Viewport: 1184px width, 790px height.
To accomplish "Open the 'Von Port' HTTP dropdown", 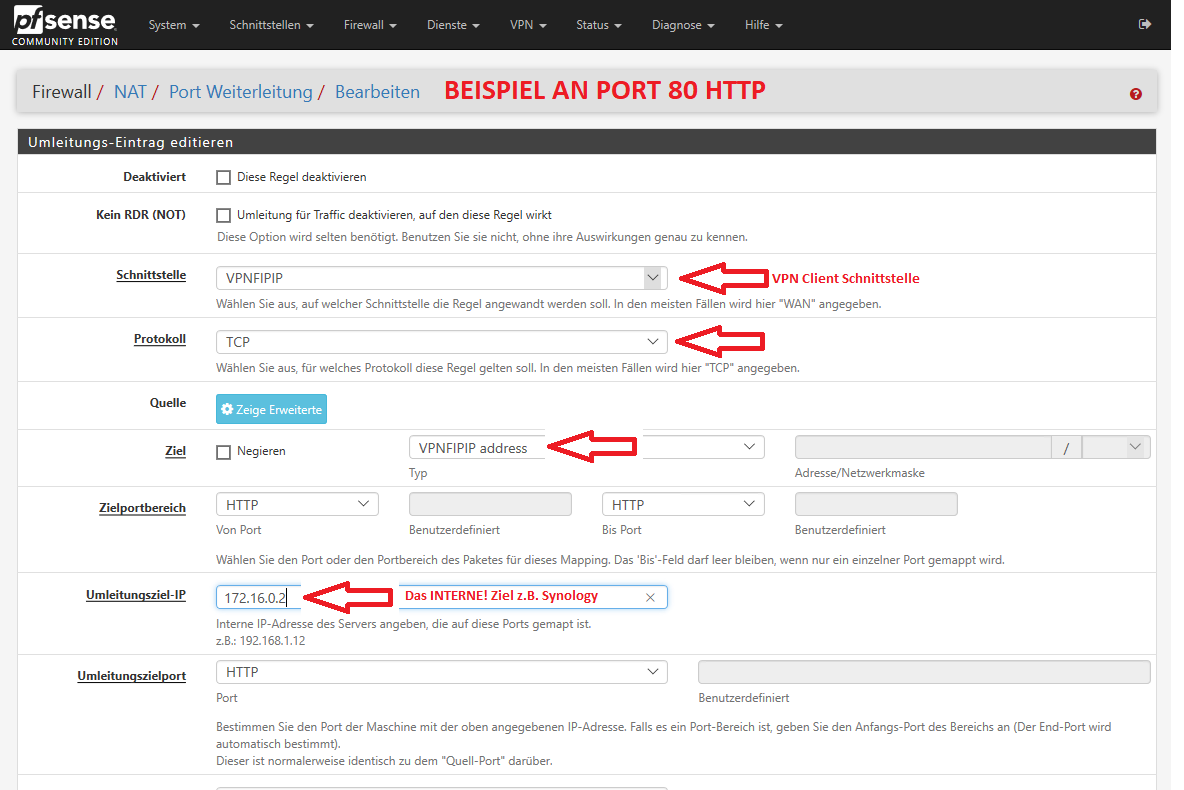I will (297, 505).
